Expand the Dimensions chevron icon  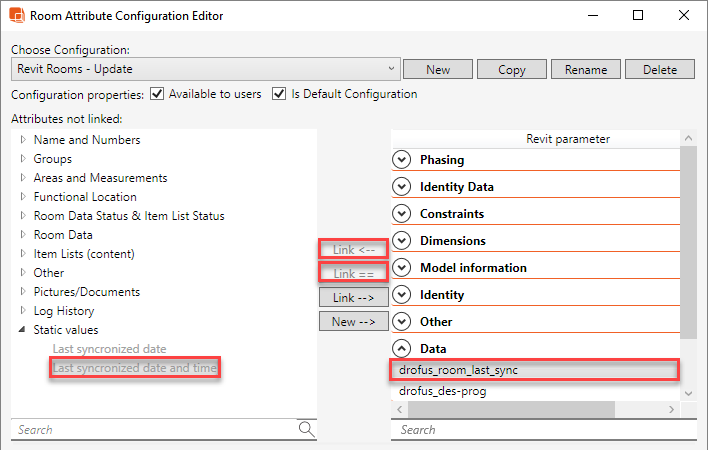coord(402,241)
